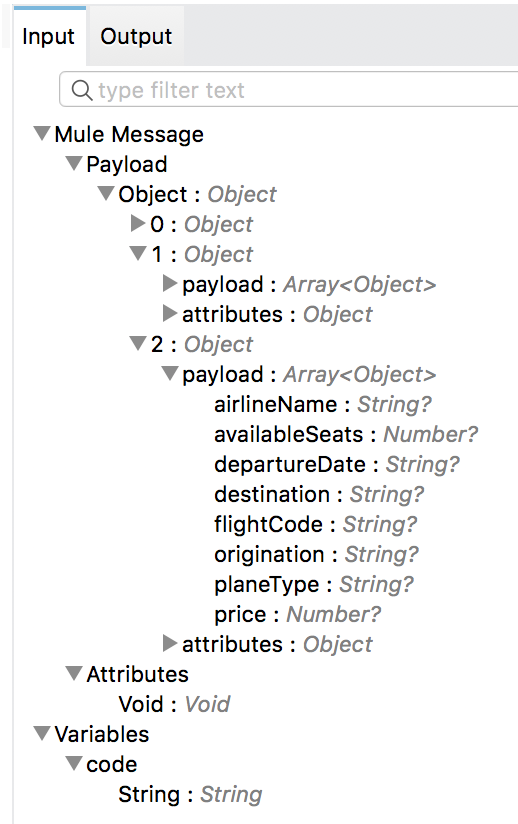Switch to the Output tab
Screen dimensions: 518x824
[x=136, y=36]
